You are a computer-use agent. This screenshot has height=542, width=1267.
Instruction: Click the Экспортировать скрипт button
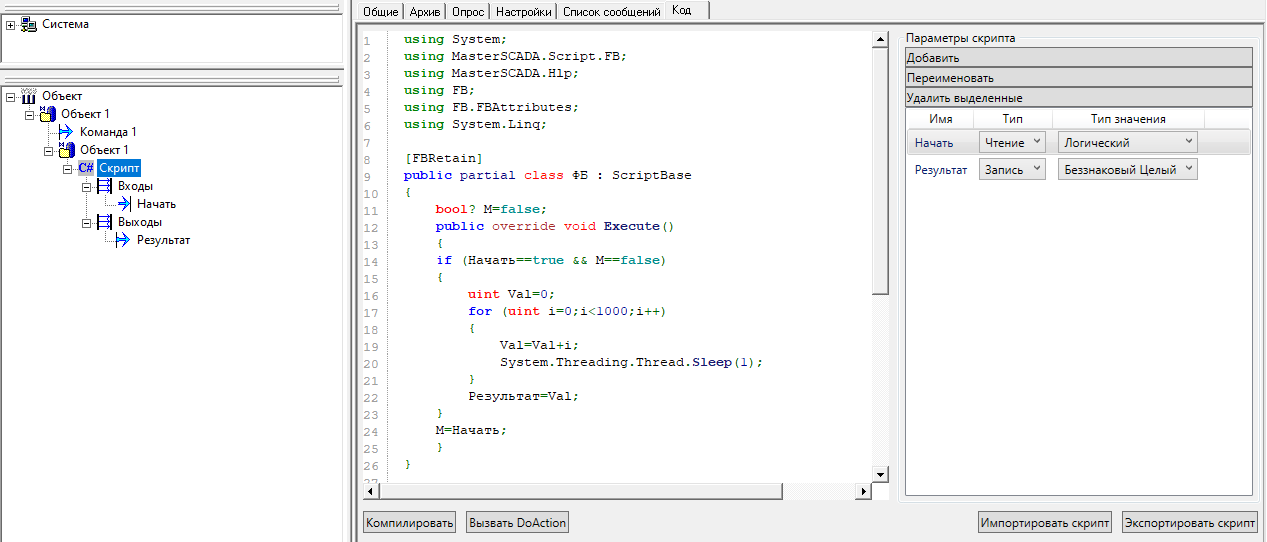[1189, 522]
